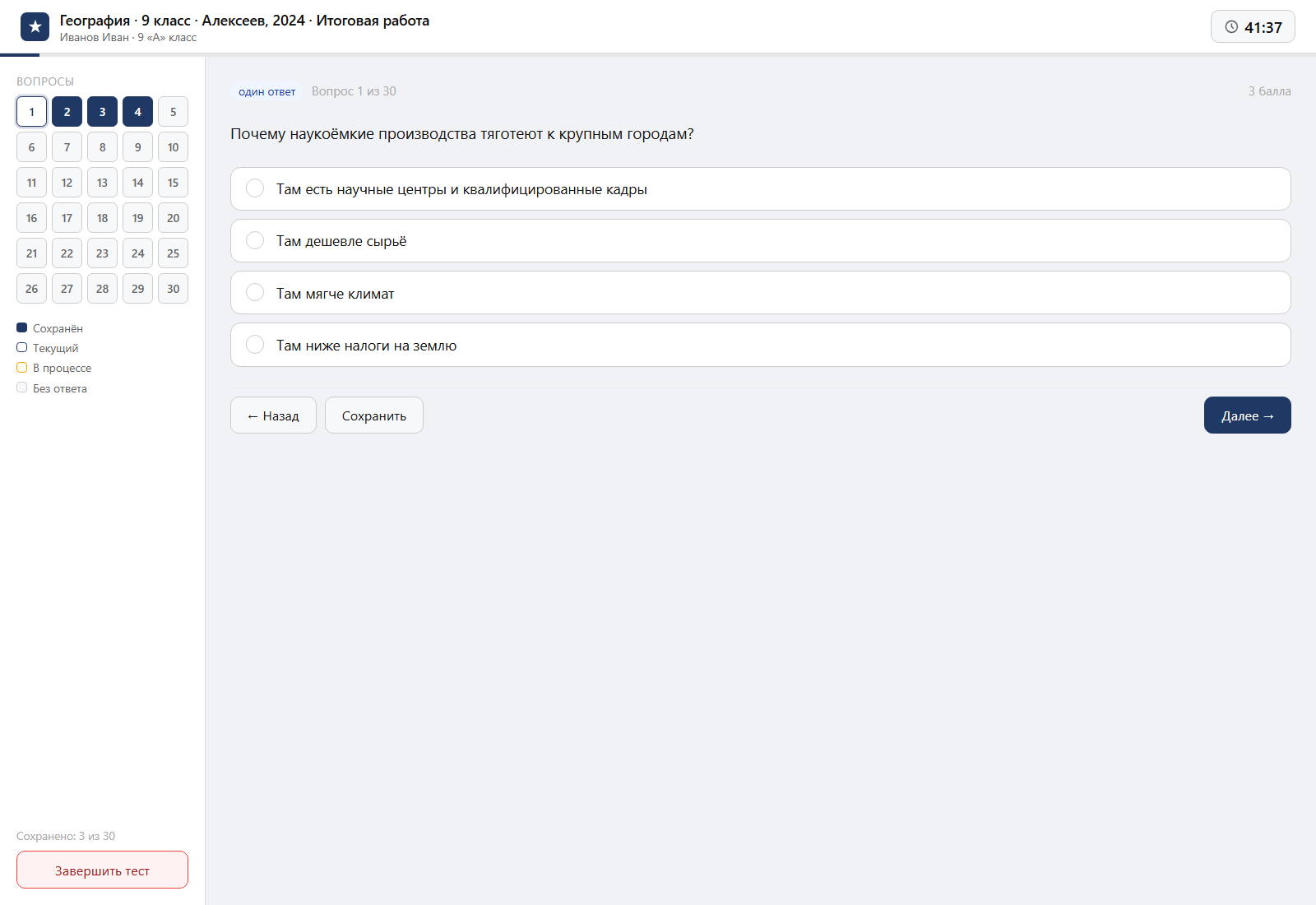The image size is (1316, 905).
Task: Open question 20
Action: 173,218
